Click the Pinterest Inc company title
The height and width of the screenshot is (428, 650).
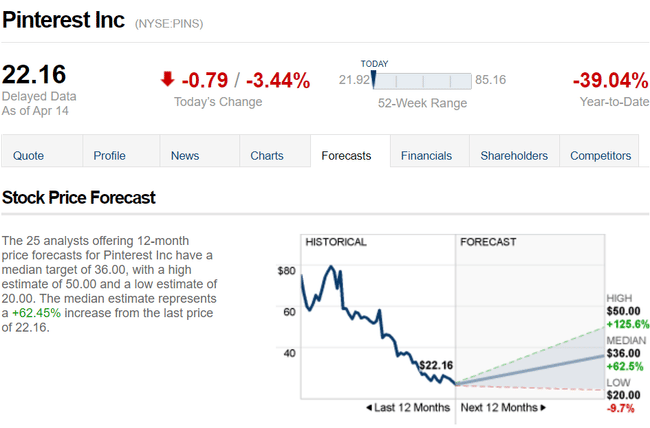[63, 21]
